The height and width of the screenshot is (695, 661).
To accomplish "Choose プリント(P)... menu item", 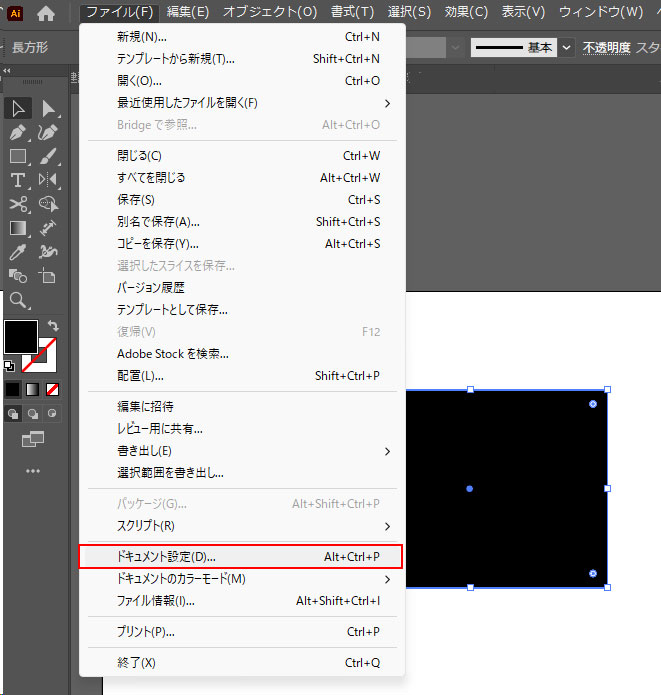I will [242, 632].
